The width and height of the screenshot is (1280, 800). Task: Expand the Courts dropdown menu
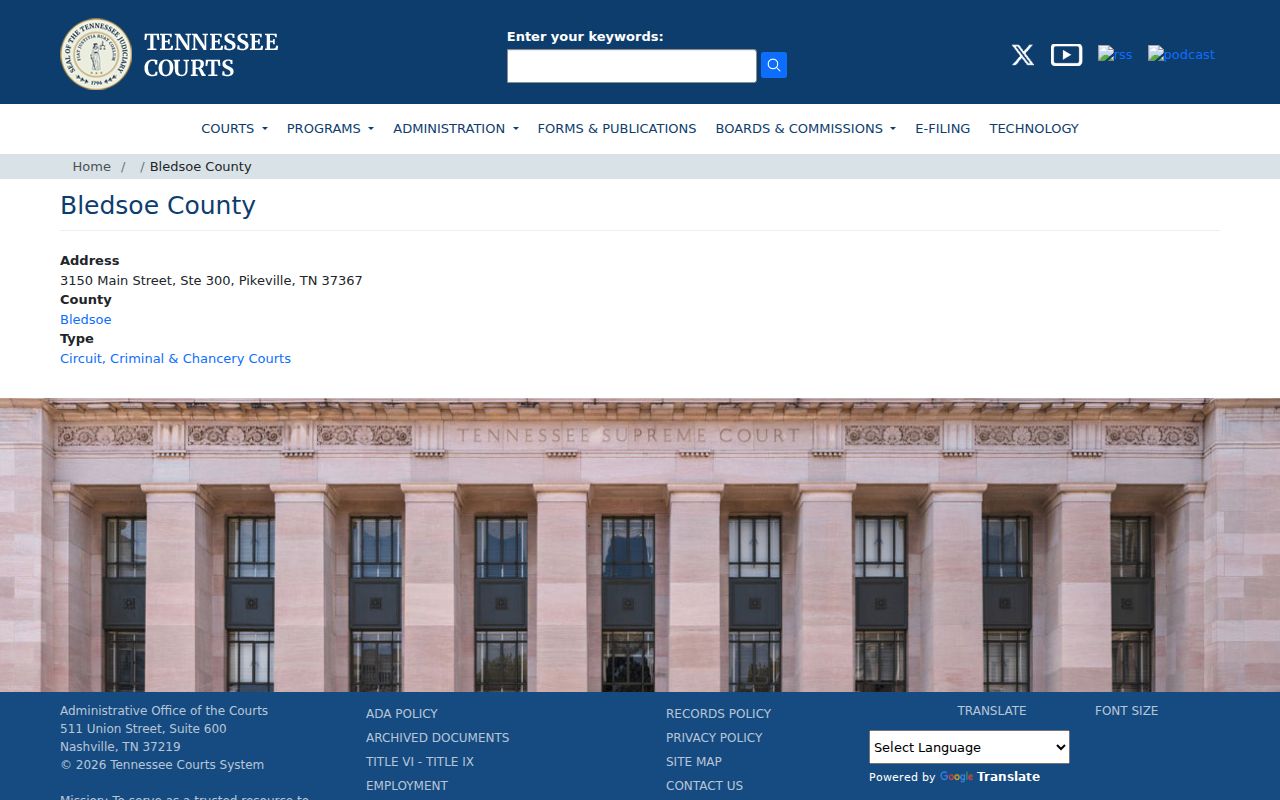click(x=234, y=128)
